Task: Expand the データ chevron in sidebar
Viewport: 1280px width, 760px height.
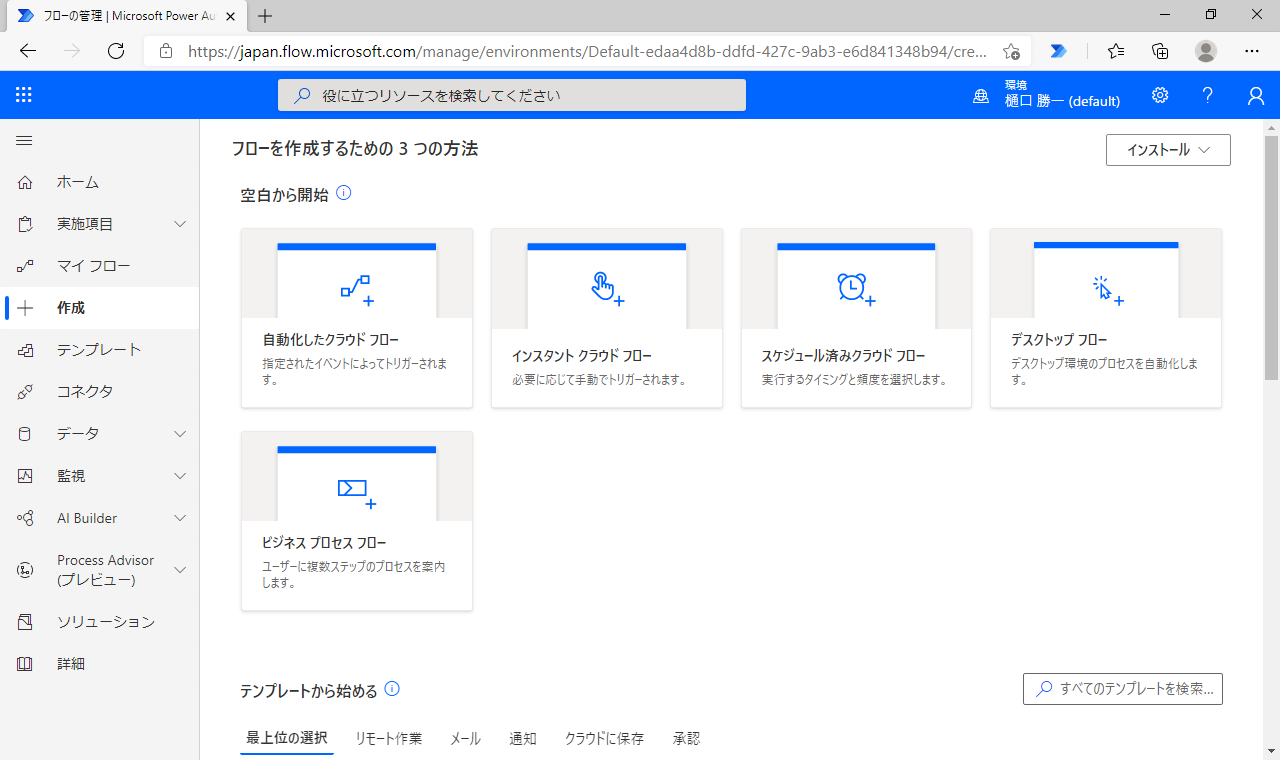Action: click(x=180, y=434)
